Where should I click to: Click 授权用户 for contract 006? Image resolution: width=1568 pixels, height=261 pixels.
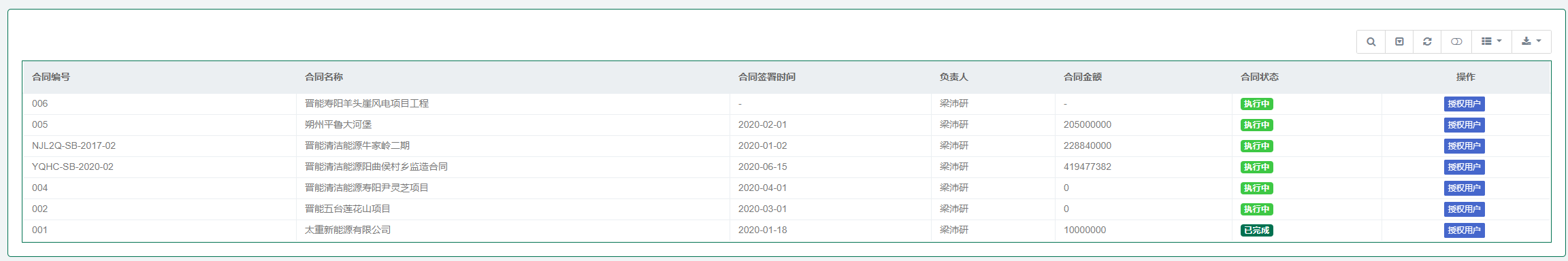(x=1465, y=104)
